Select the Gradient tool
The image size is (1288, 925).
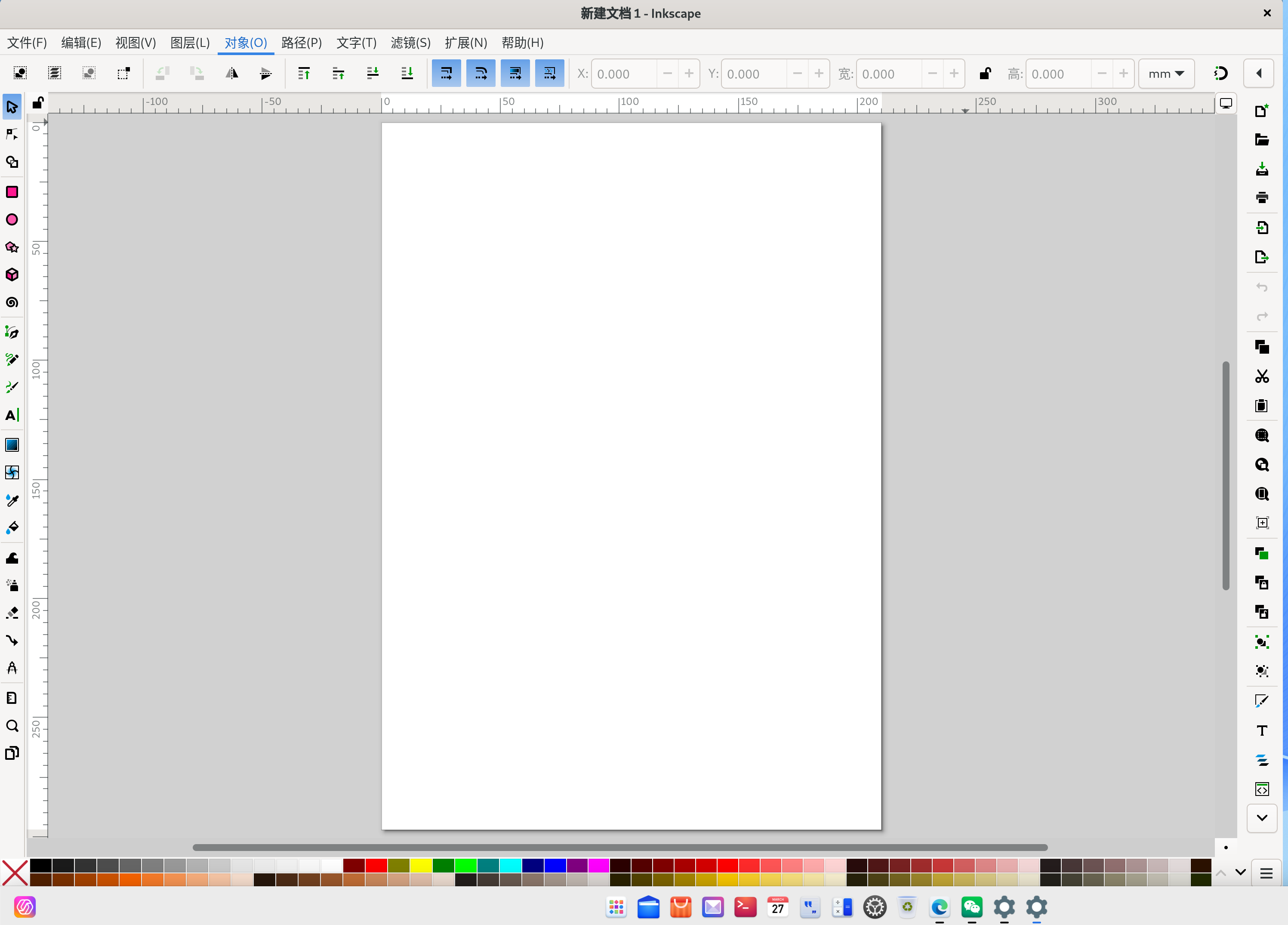click(x=12, y=444)
